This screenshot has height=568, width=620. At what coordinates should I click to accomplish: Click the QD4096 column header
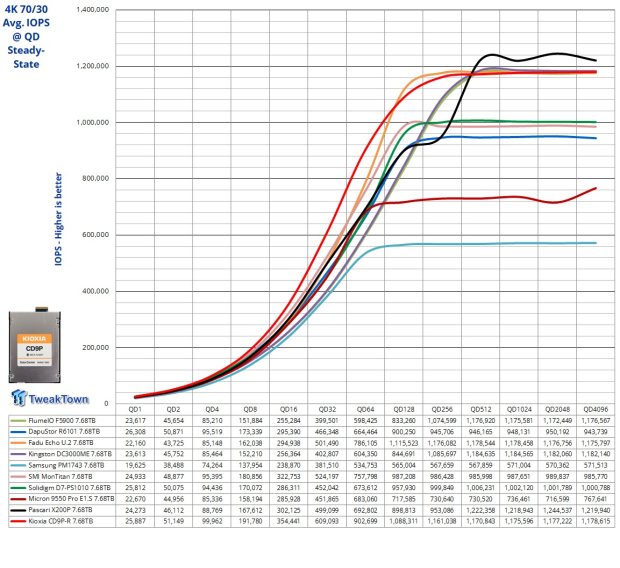[x=595, y=409]
